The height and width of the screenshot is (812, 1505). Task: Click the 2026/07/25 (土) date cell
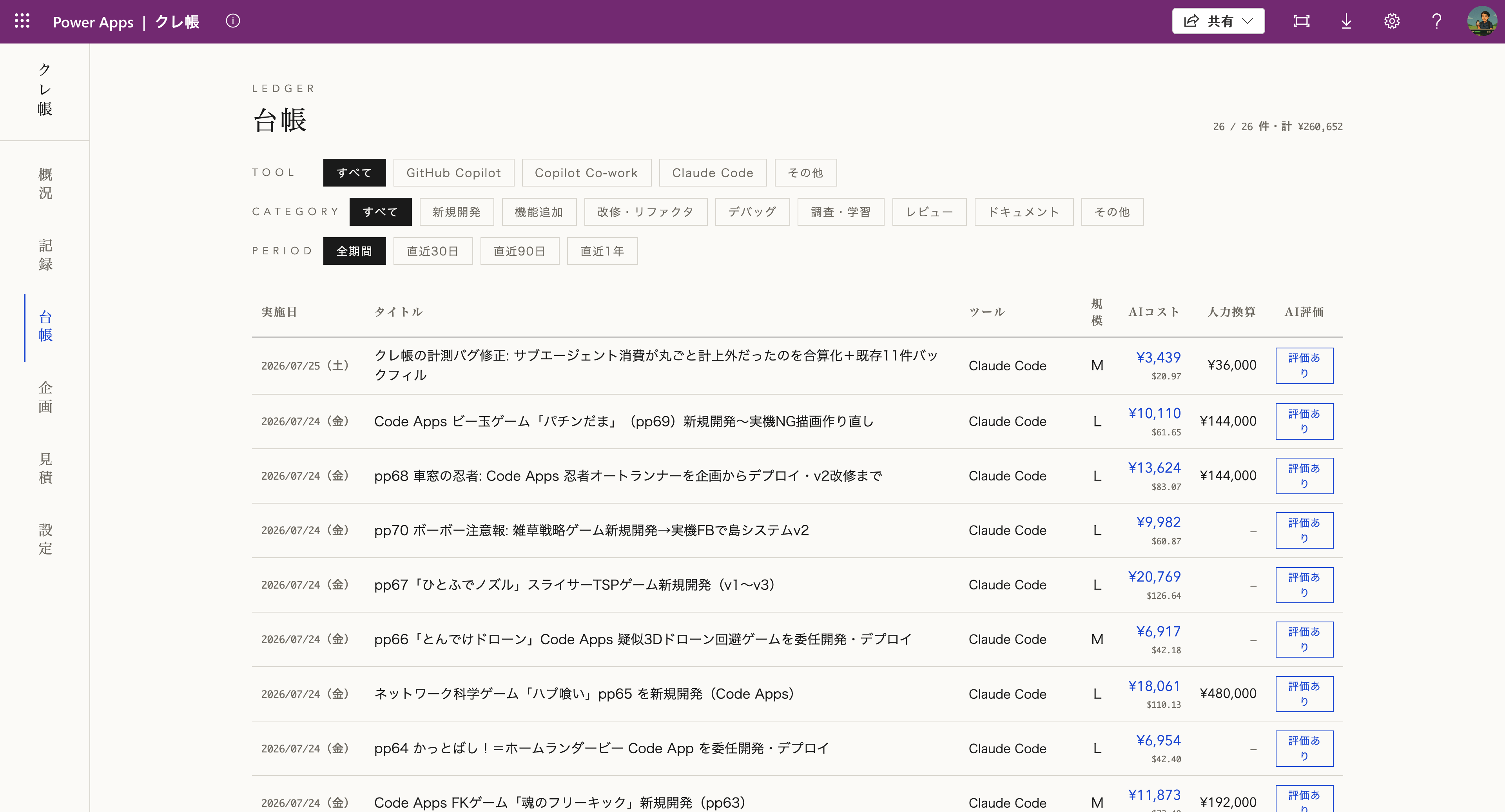click(x=305, y=366)
